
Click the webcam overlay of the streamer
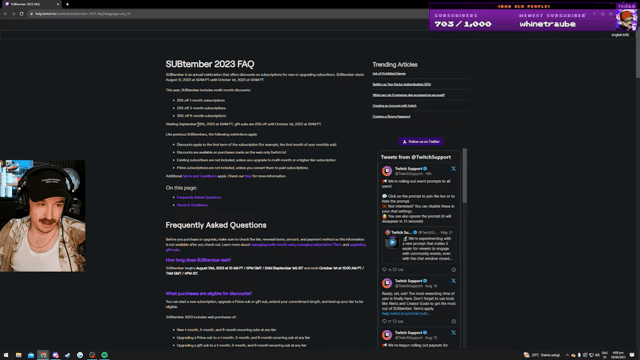click(43, 216)
